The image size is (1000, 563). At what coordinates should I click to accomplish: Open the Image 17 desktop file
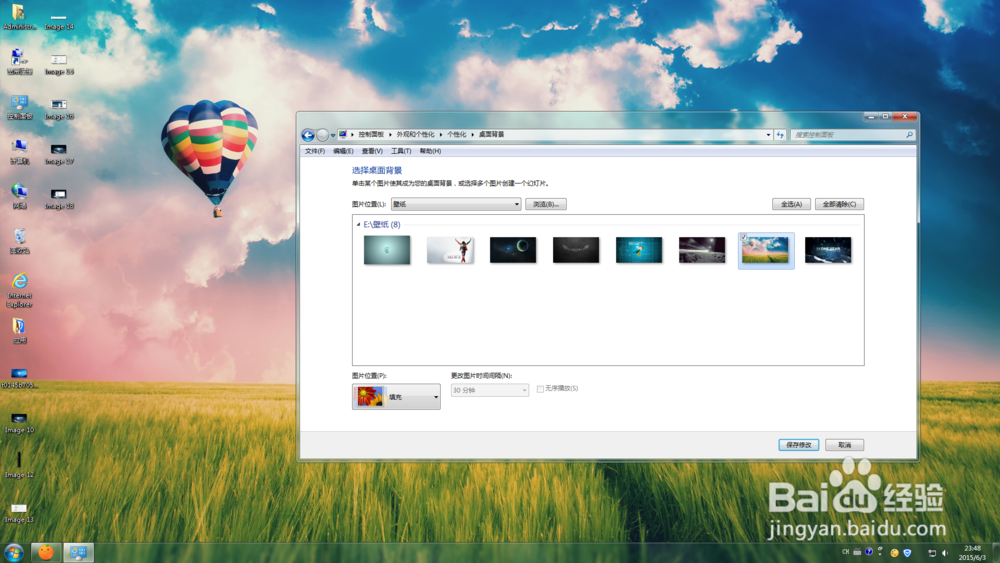coord(59,153)
